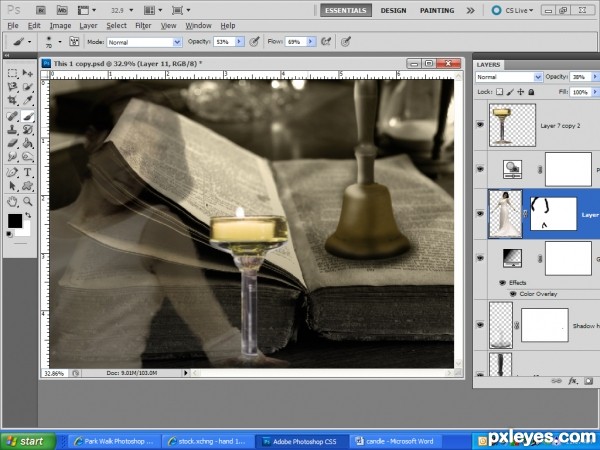The width and height of the screenshot is (600, 450).
Task: Select the Brush tool in toolbox
Action: 28,116
